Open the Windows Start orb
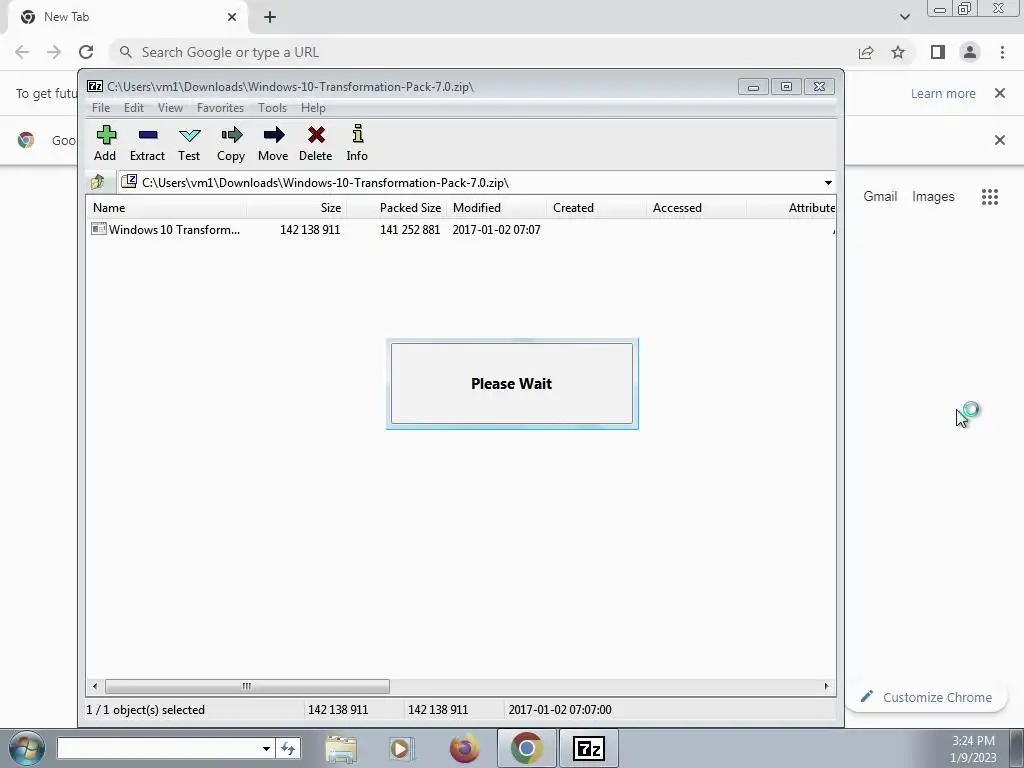Screen dimensions: 1024x768 27,748
